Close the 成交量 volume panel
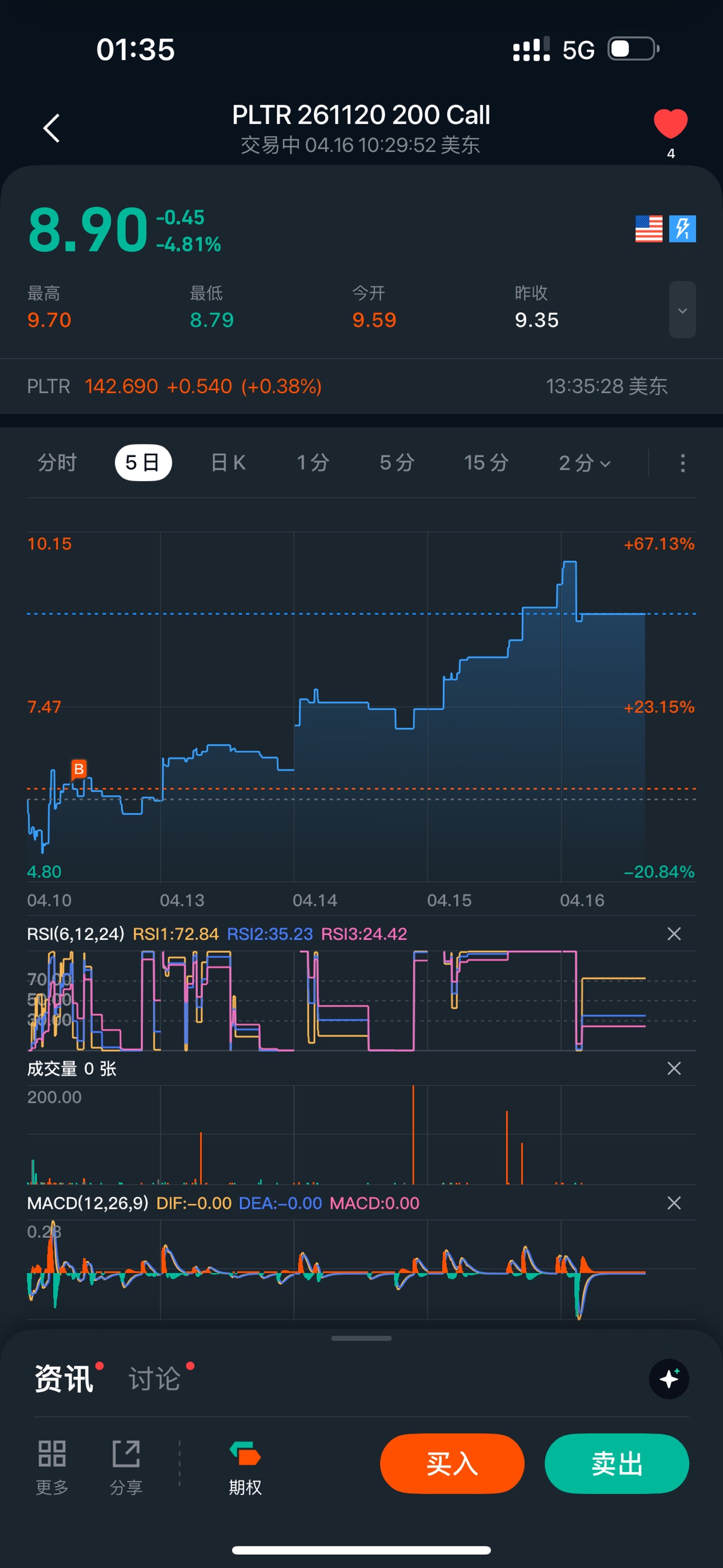The image size is (723, 1568). click(674, 1068)
